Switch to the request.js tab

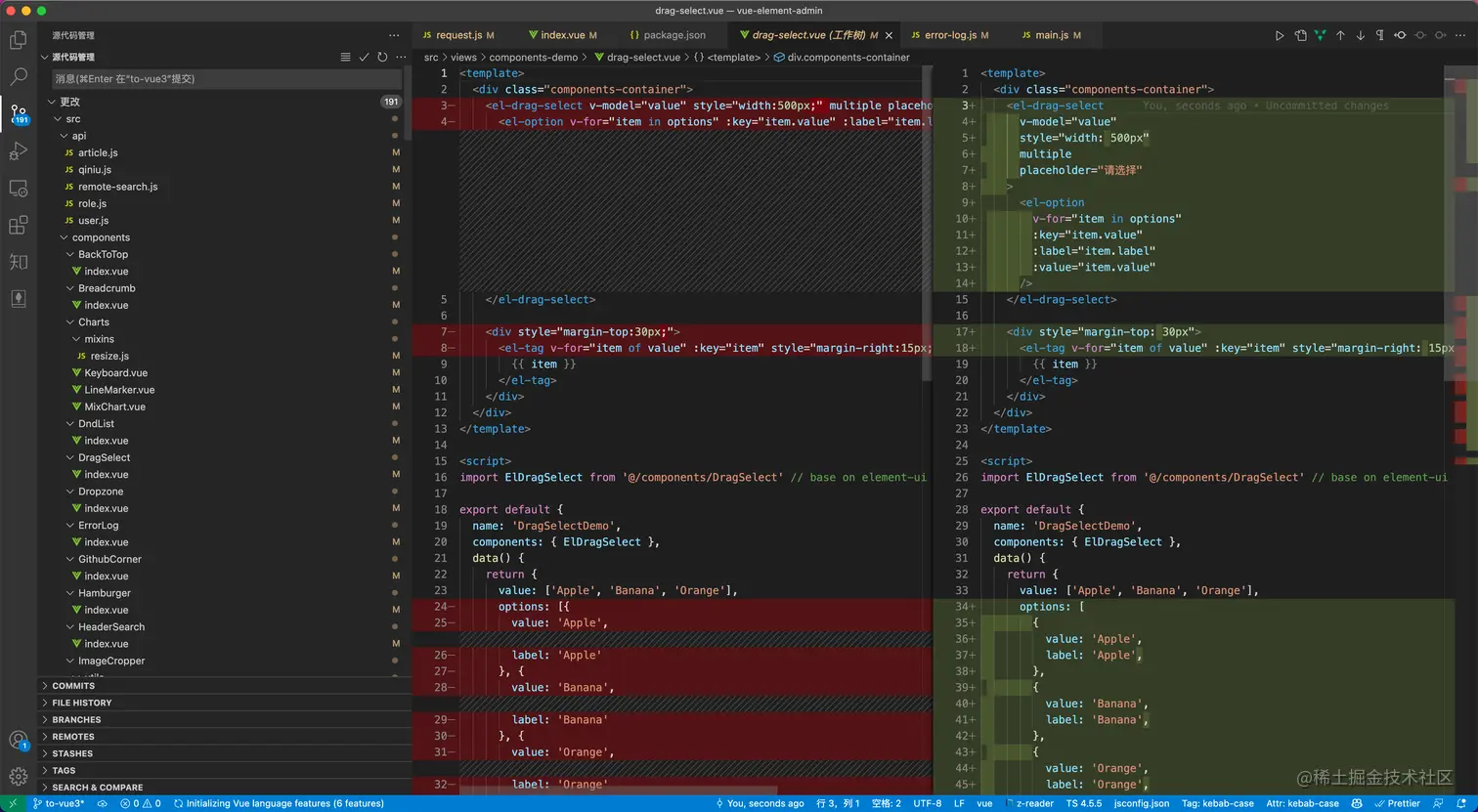[458, 35]
